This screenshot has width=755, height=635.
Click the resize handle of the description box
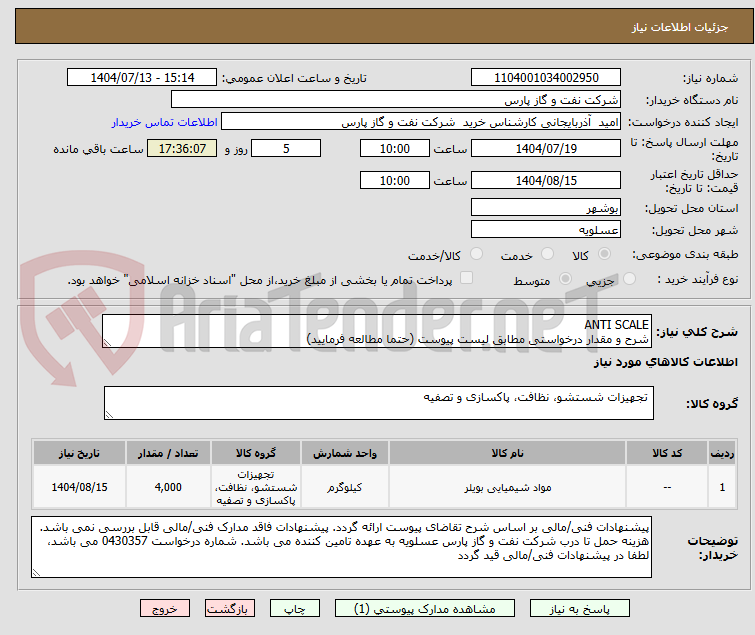[107, 343]
